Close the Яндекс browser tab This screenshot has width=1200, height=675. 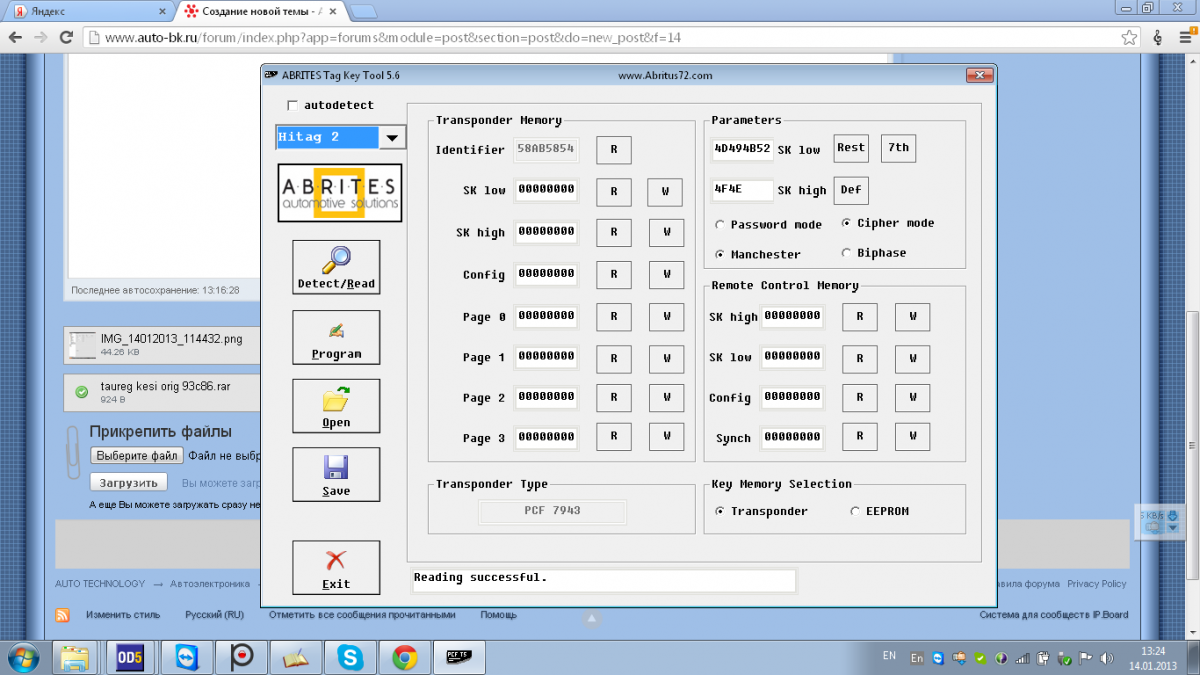tap(164, 11)
